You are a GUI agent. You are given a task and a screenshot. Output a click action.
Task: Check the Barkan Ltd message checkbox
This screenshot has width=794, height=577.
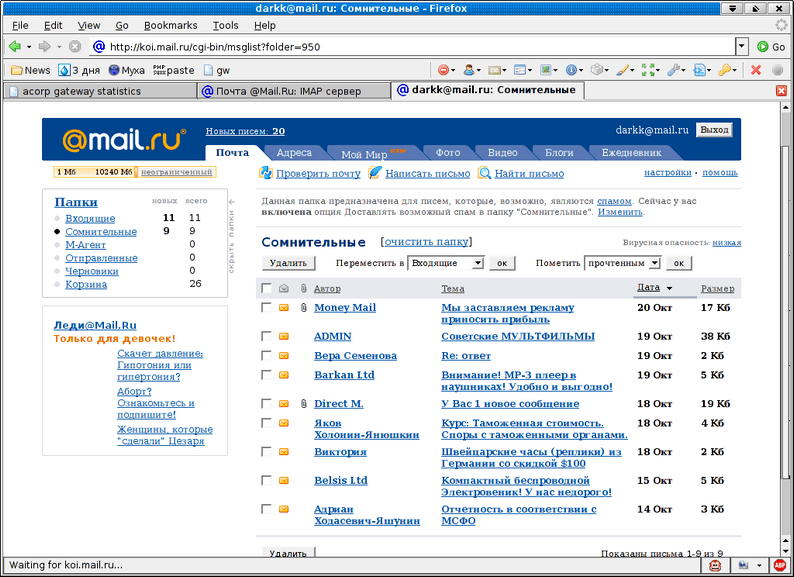[266, 375]
